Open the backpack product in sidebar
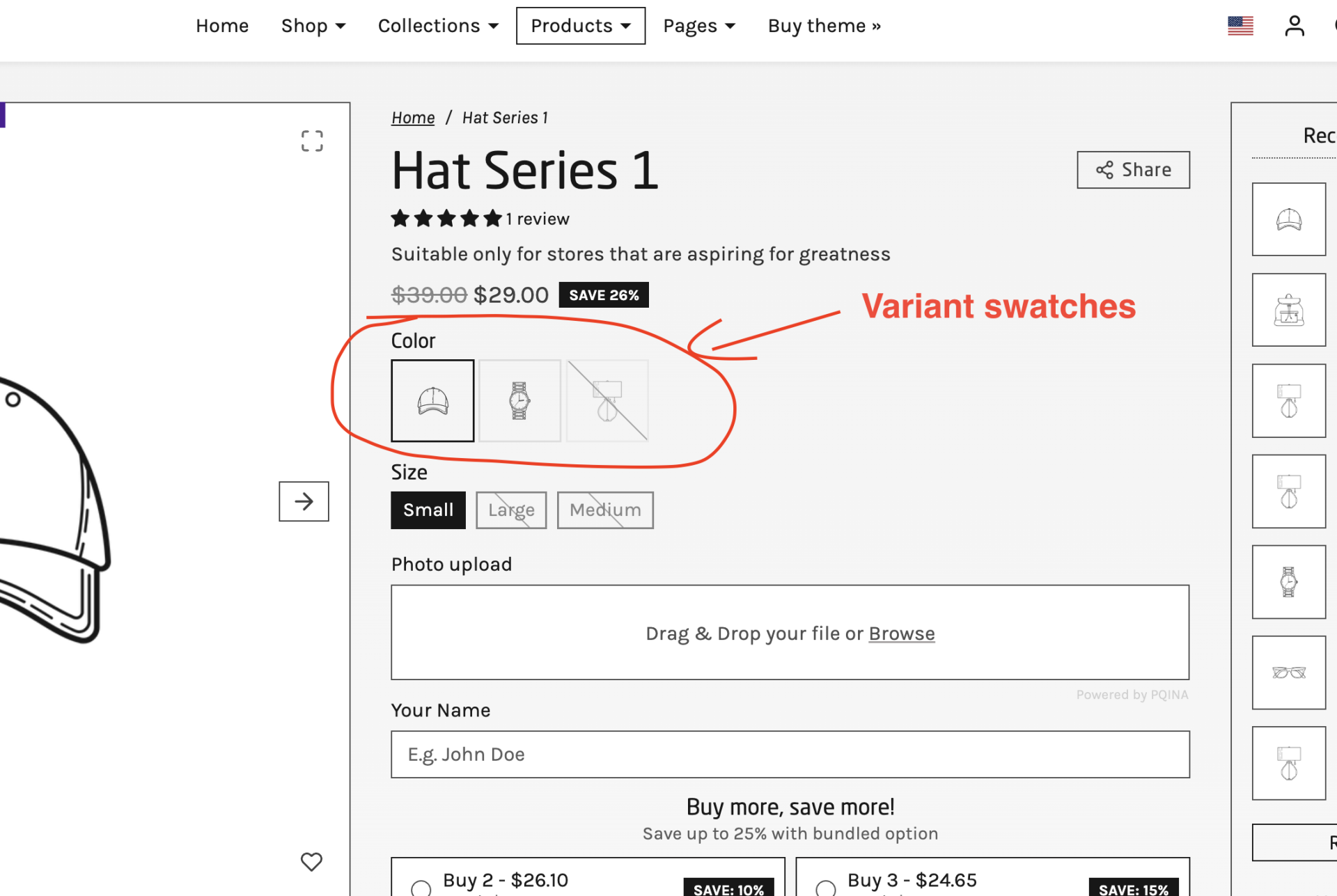This screenshot has height=896, width=1337. tap(1288, 311)
